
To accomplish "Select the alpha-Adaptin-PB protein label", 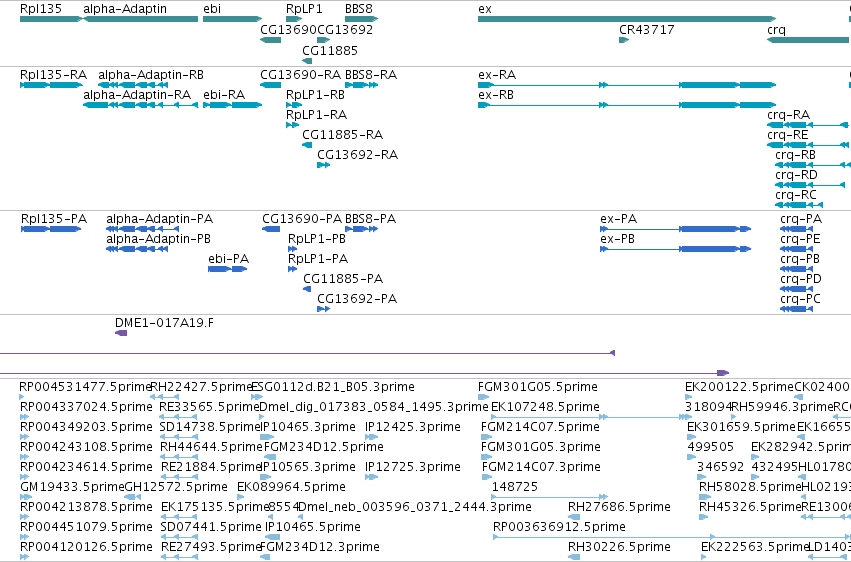I will point(158,239).
